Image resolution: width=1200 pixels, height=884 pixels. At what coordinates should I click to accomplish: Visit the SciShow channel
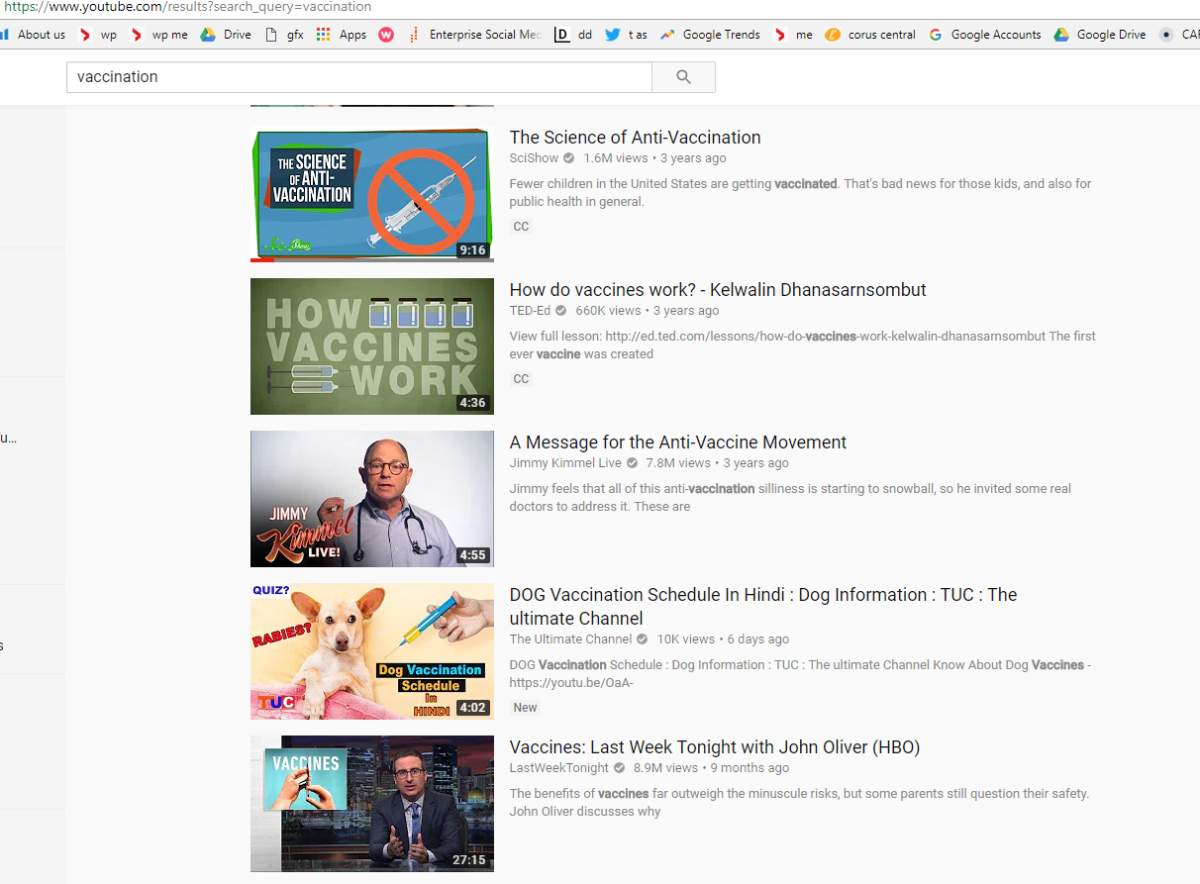click(534, 158)
